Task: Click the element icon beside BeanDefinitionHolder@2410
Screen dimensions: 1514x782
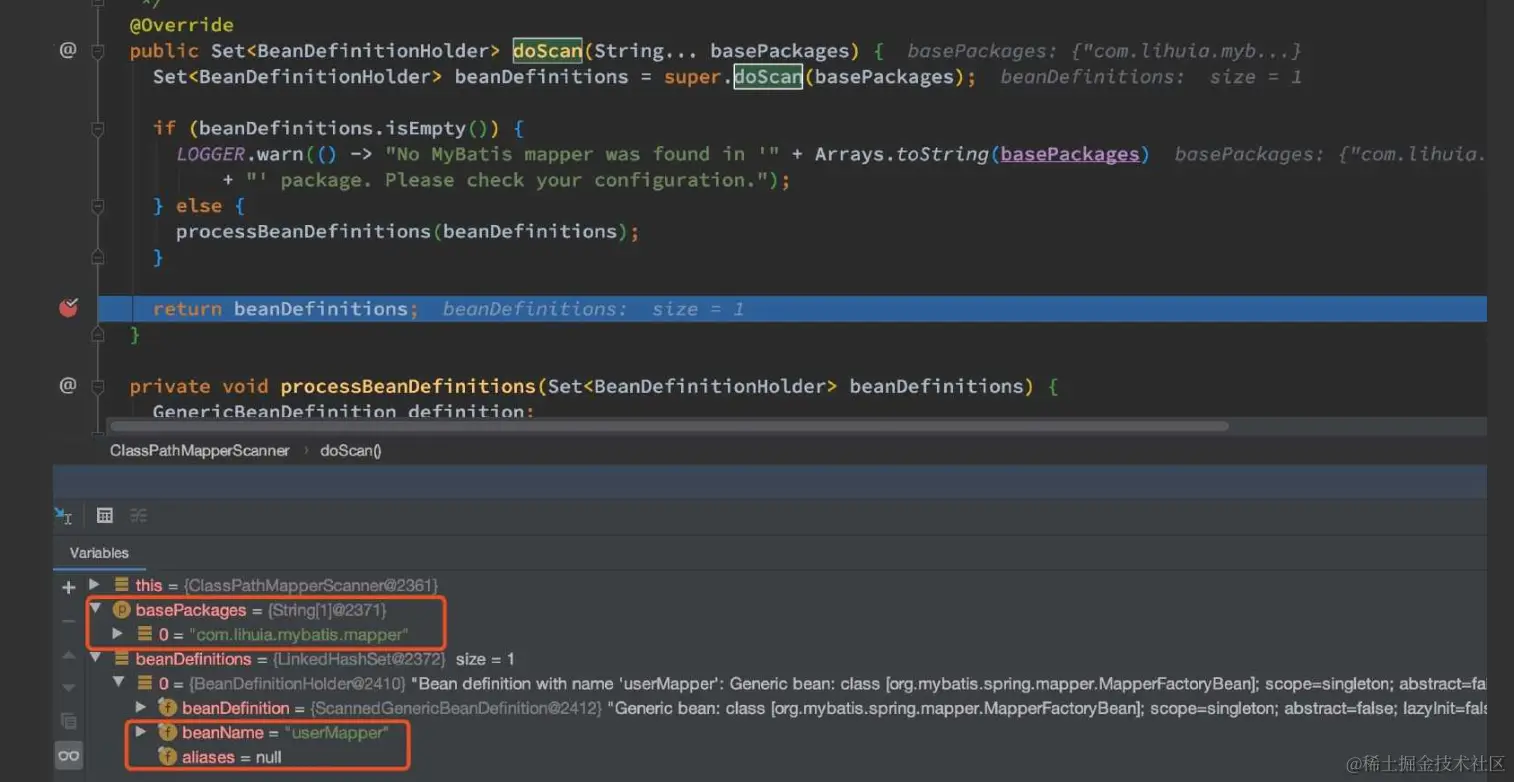Action: coord(144,683)
